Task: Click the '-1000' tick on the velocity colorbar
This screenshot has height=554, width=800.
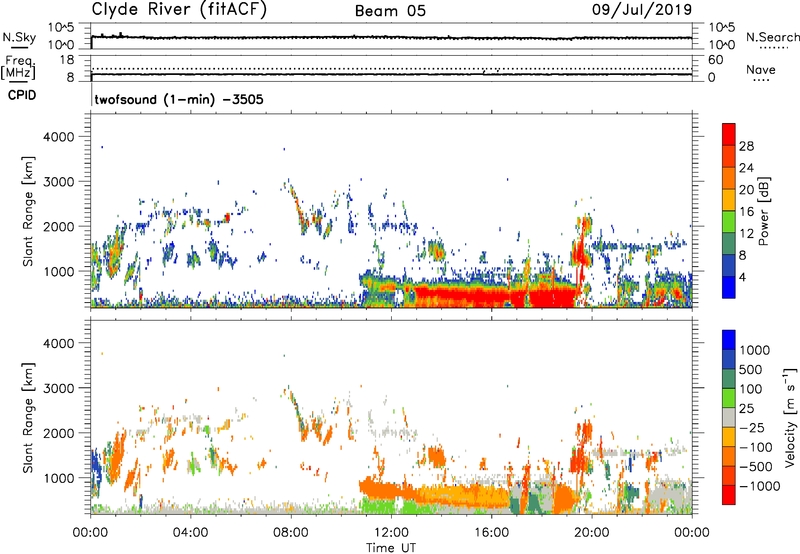Action: [x=759, y=486]
